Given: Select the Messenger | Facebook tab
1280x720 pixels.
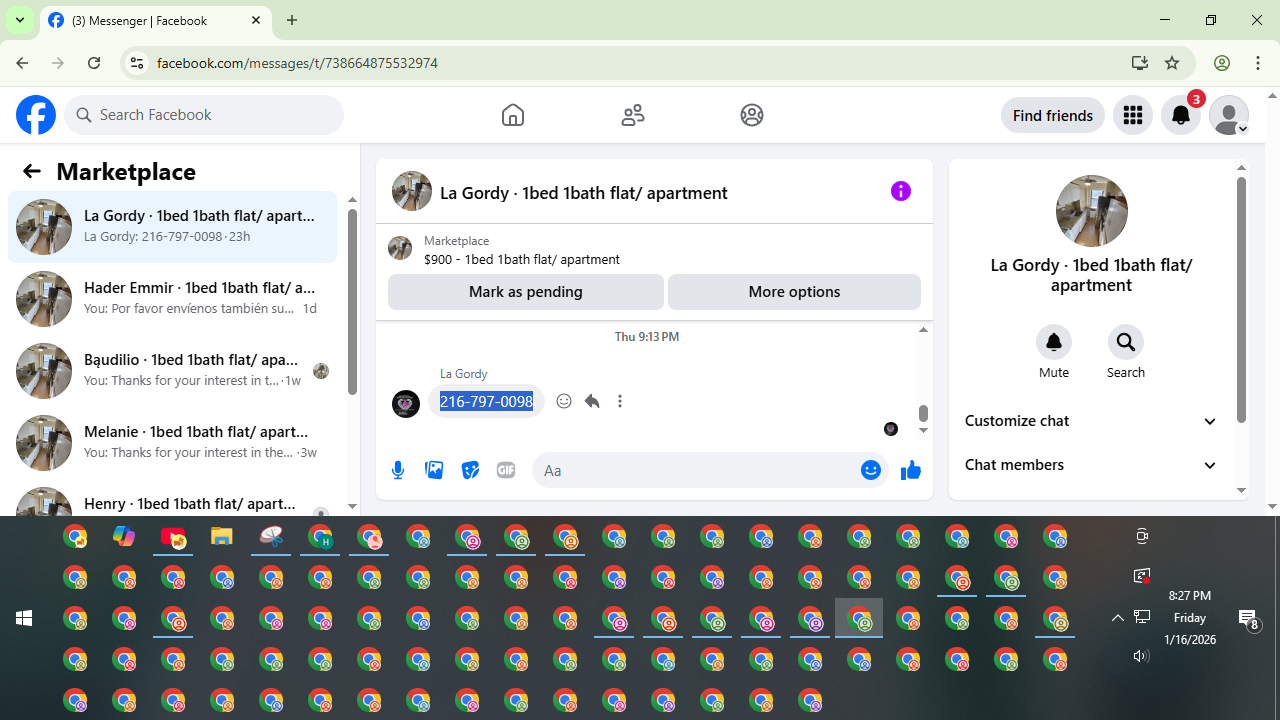Looking at the screenshot, I should click(155, 20).
